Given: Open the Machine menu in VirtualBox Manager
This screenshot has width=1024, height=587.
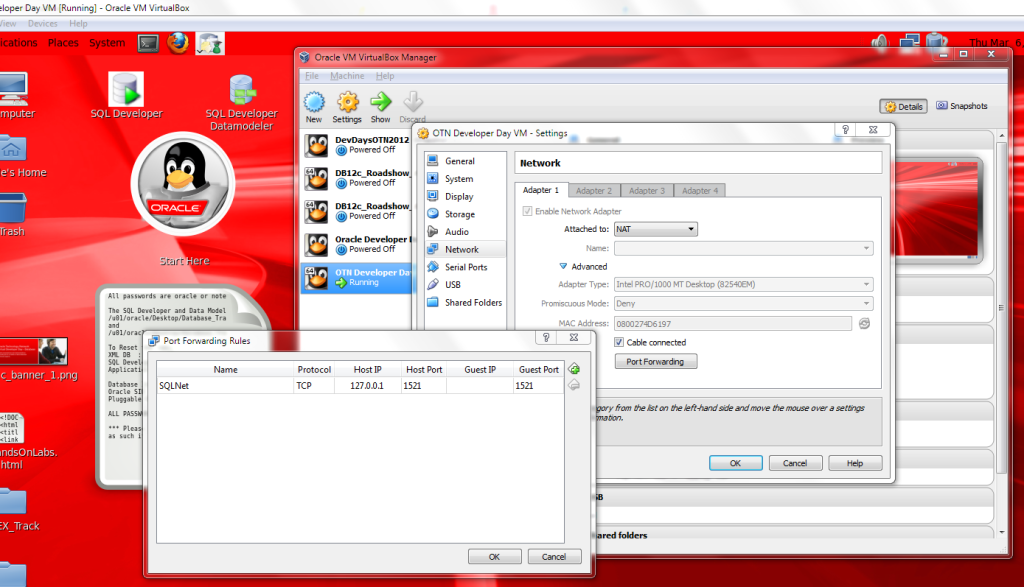Looking at the screenshot, I should click(x=347, y=76).
